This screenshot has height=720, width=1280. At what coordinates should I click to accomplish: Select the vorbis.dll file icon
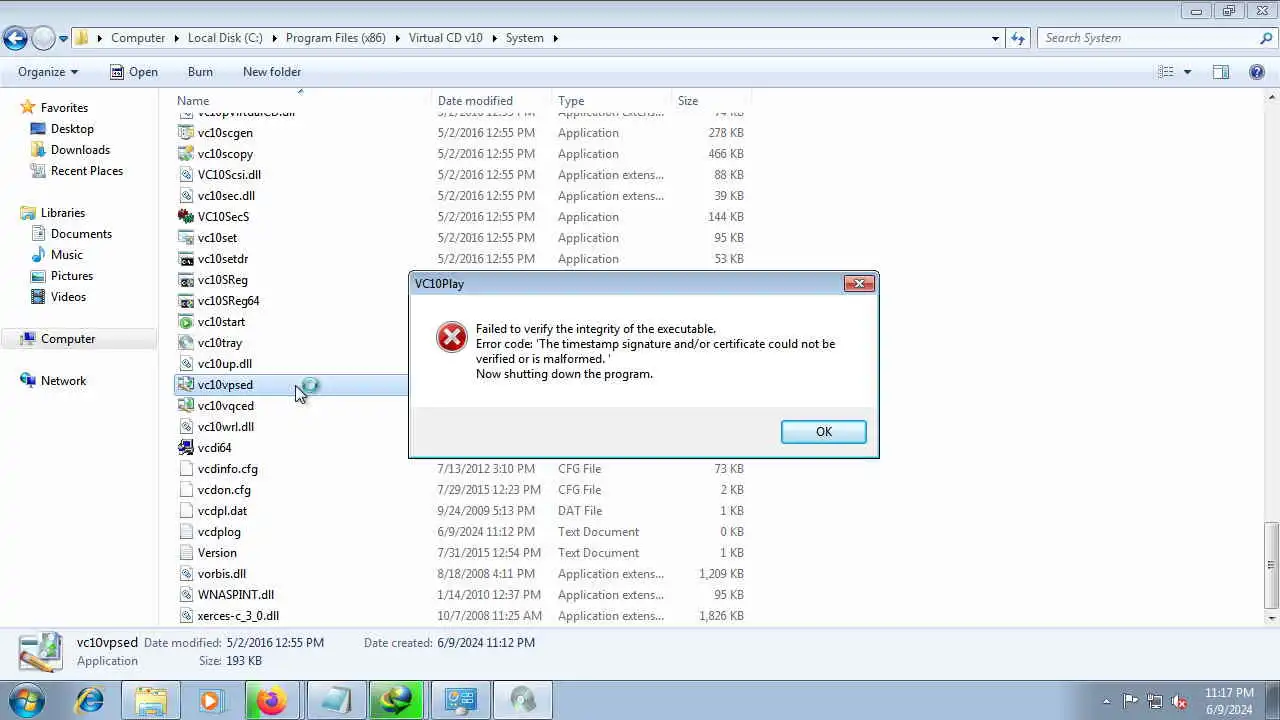(185, 573)
